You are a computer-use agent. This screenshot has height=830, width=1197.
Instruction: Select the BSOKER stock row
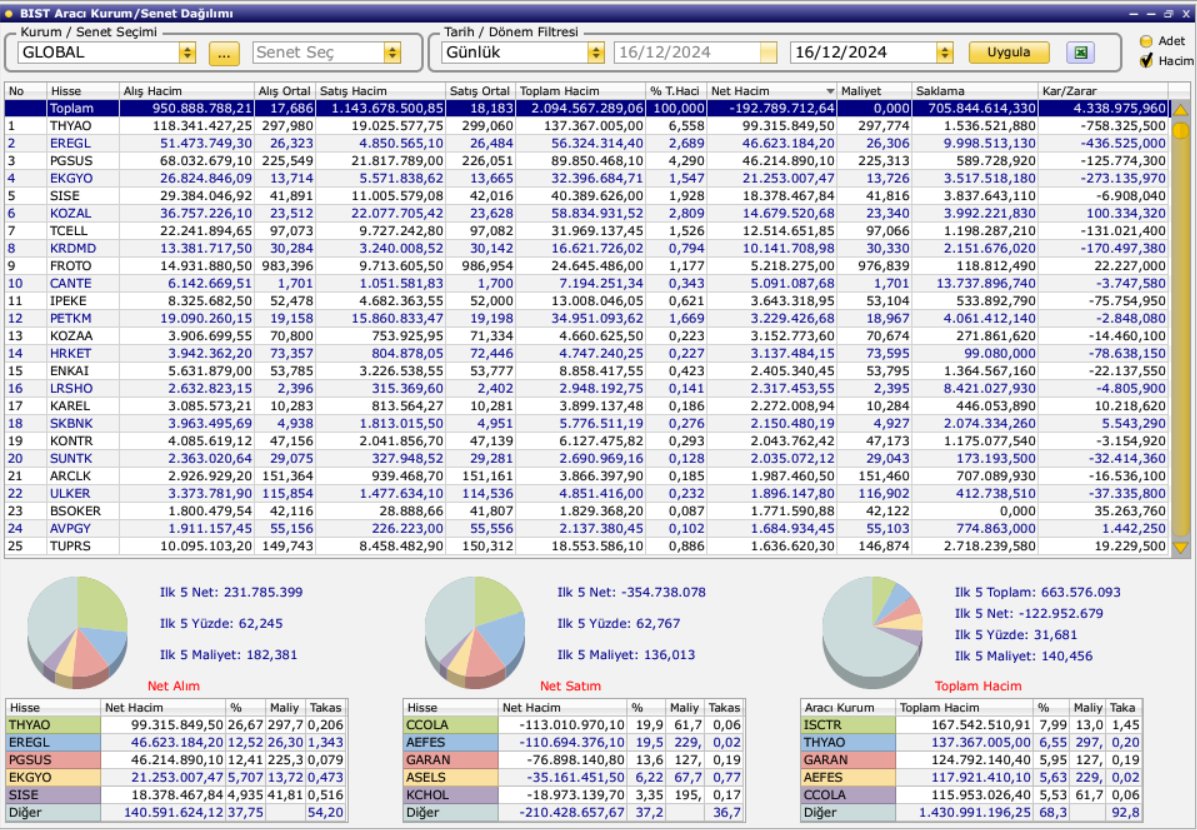coord(586,511)
